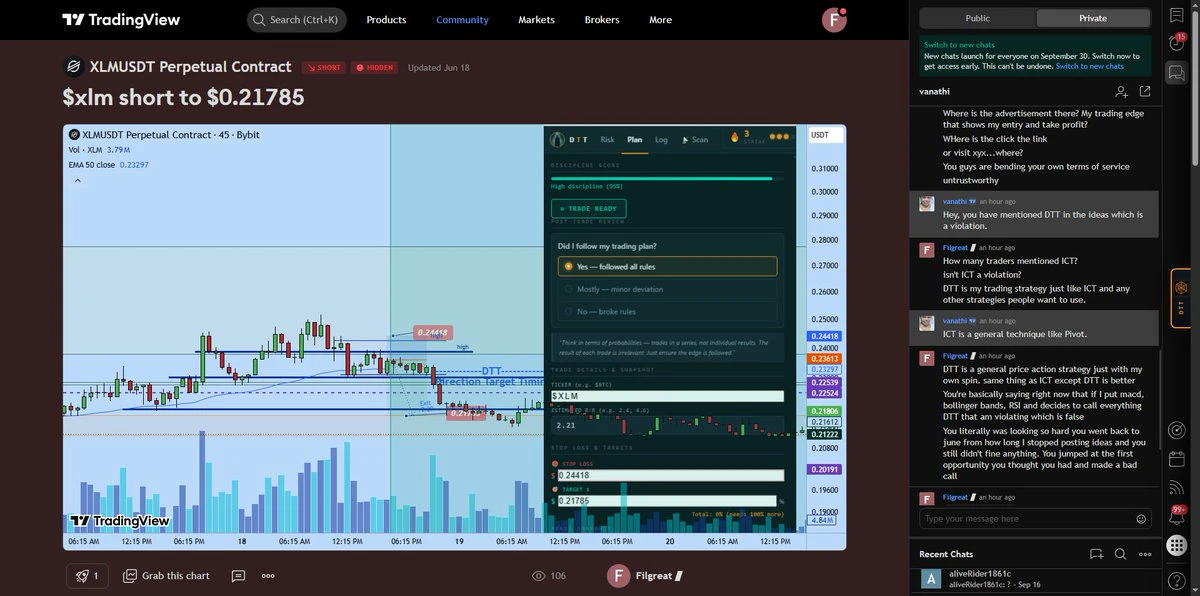The image size is (1200, 596).
Task: Click the 0.24418 price label on chart
Action: tap(432, 332)
